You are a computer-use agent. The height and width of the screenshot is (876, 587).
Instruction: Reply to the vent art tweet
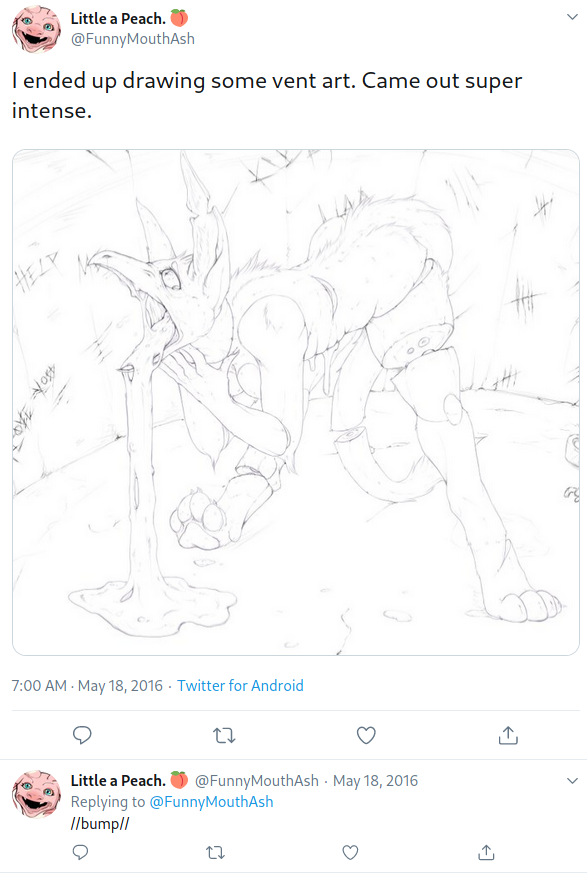[x=82, y=735]
